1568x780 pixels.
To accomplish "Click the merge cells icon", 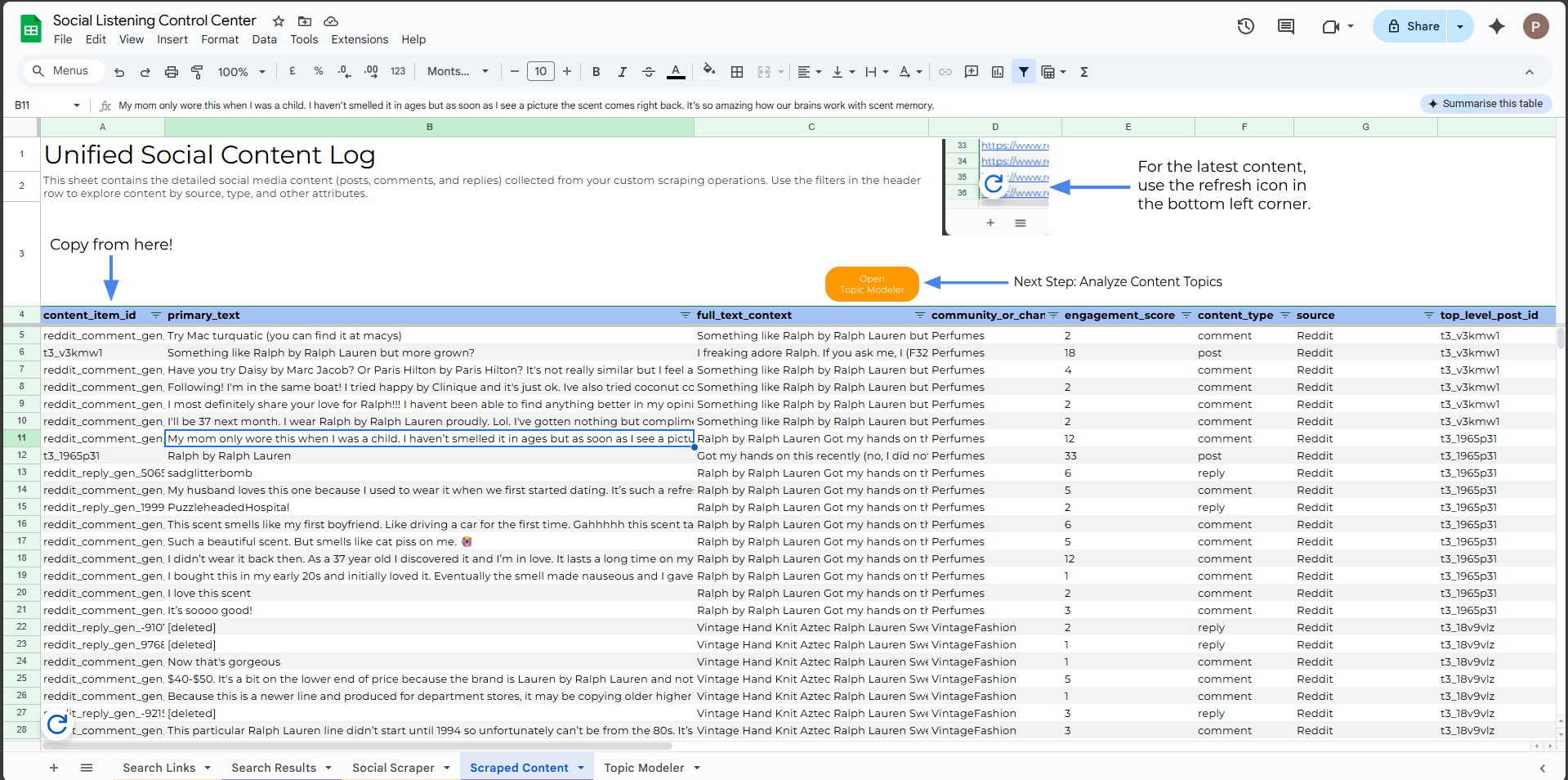I will (764, 72).
